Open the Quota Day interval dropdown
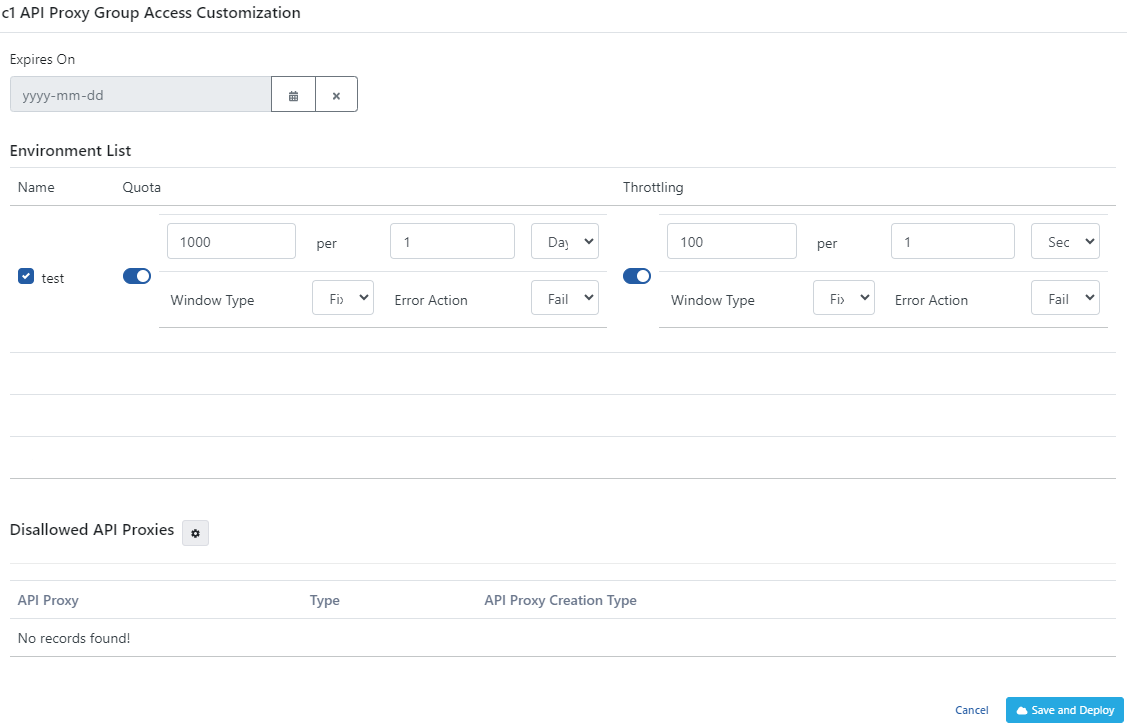Image resolution: width=1127 pixels, height=725 pixels. pyautogui.click(x=565, y=241)
